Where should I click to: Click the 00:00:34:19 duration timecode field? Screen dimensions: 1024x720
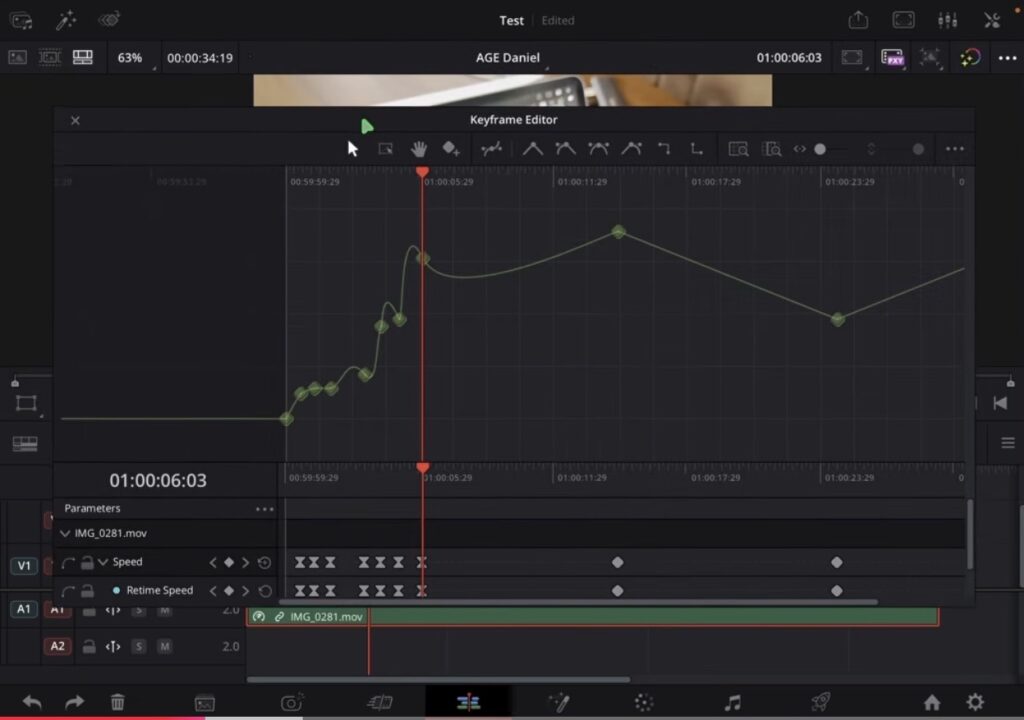coord(200,57)
